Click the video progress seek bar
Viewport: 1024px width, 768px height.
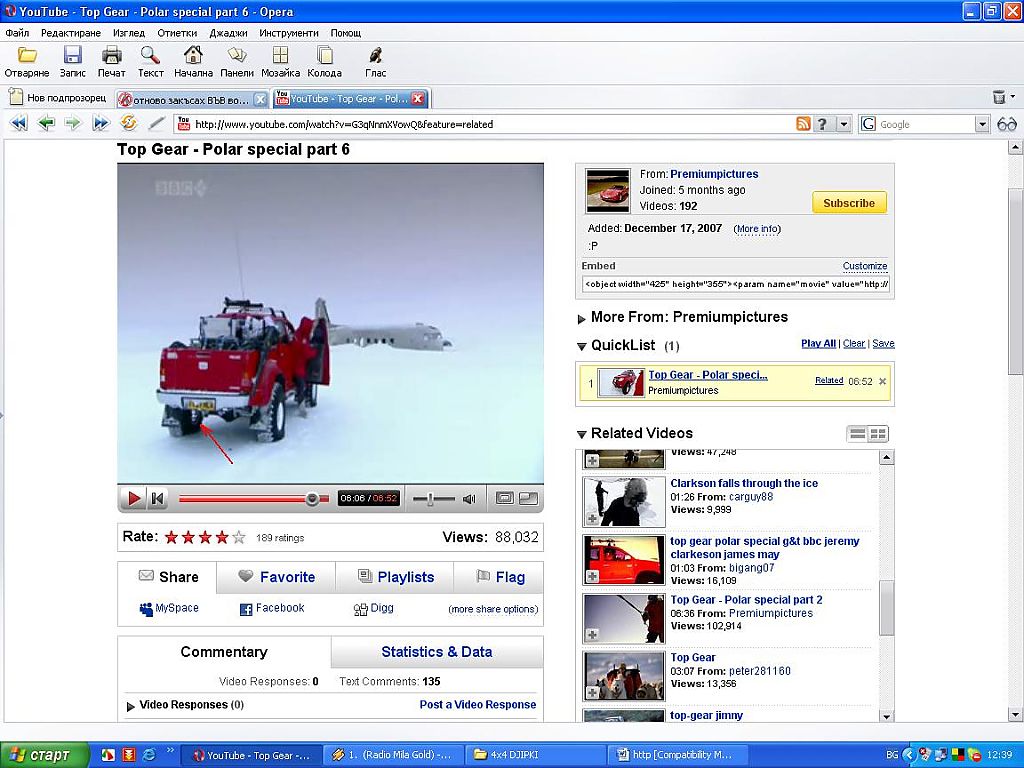[x=253, y=499]
